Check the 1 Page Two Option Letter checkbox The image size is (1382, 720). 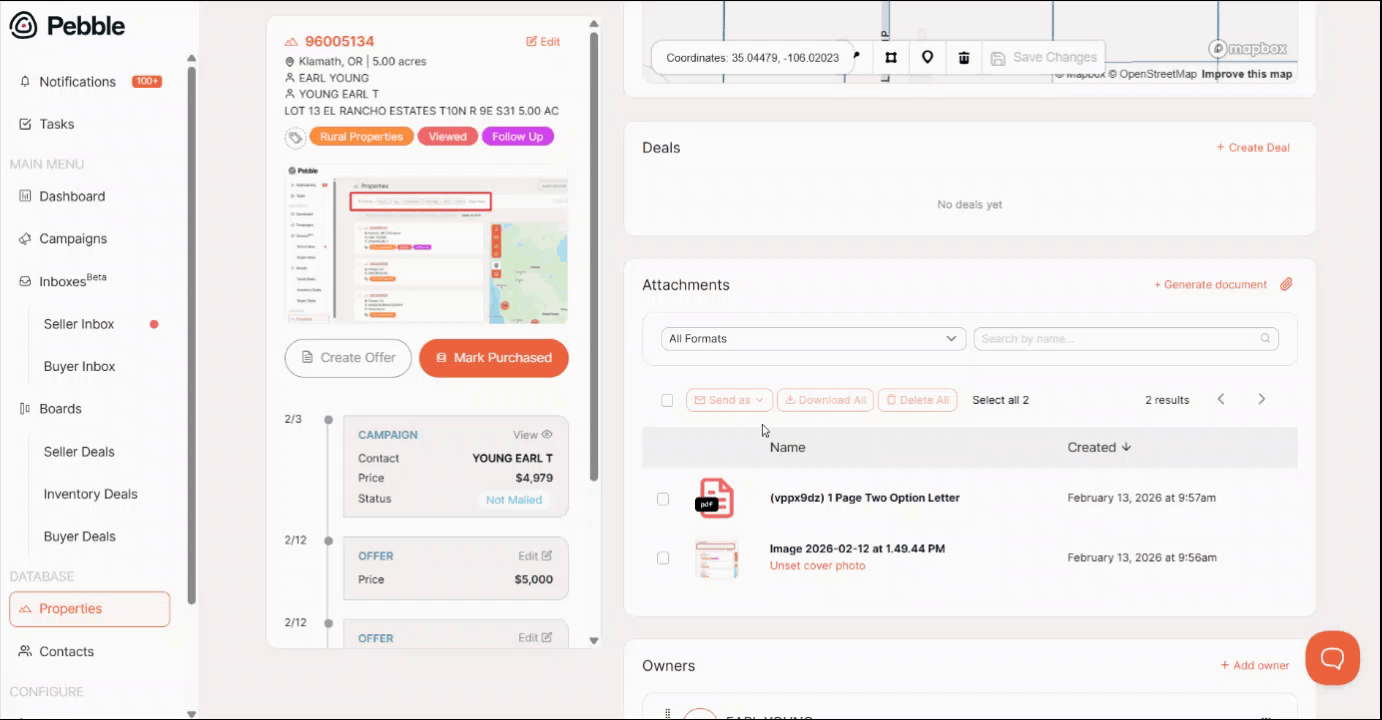tap(663, 498)
